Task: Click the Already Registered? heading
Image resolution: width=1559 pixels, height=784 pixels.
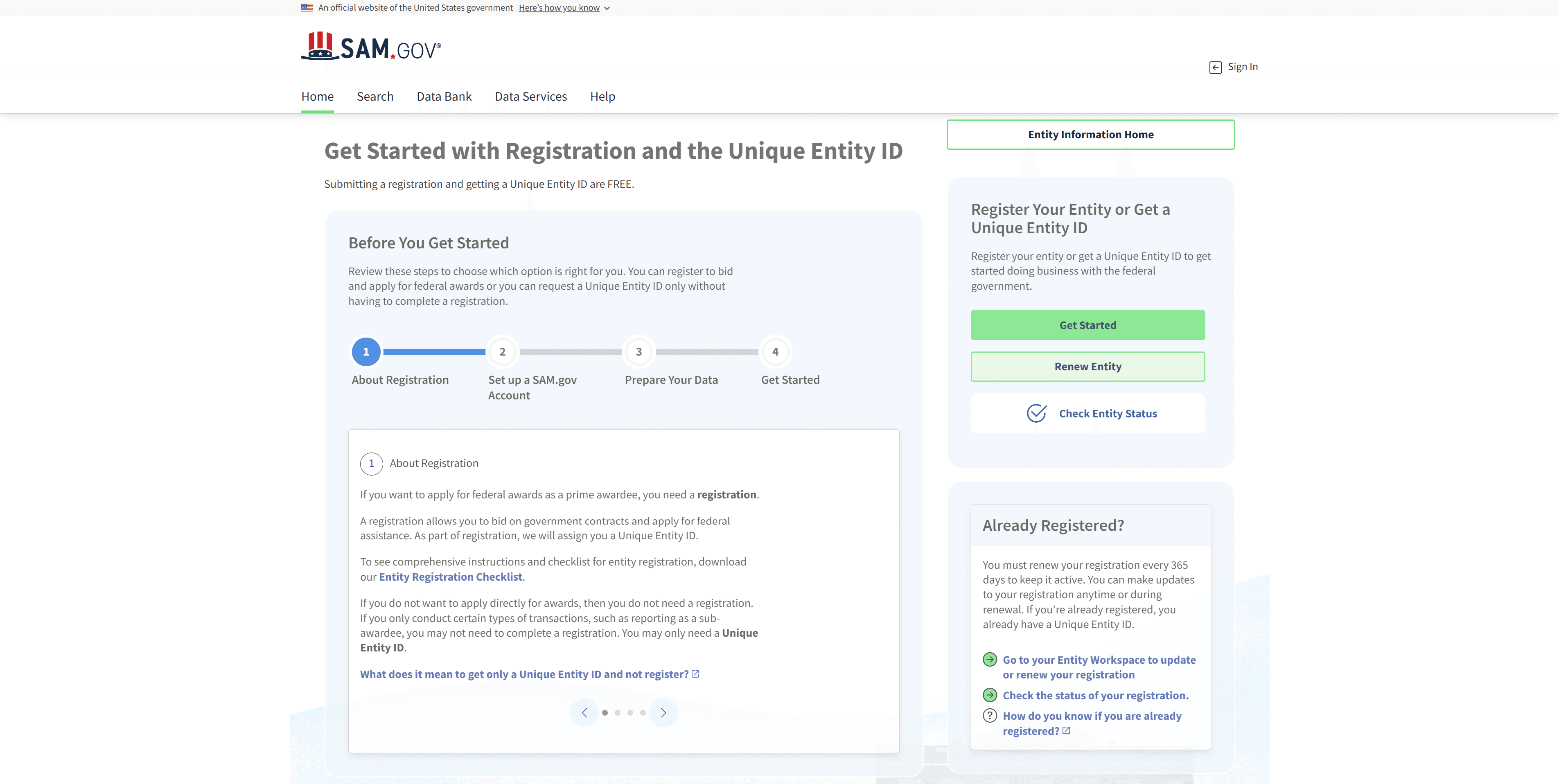Action: pyautogui.click(x=1053, y=525)
